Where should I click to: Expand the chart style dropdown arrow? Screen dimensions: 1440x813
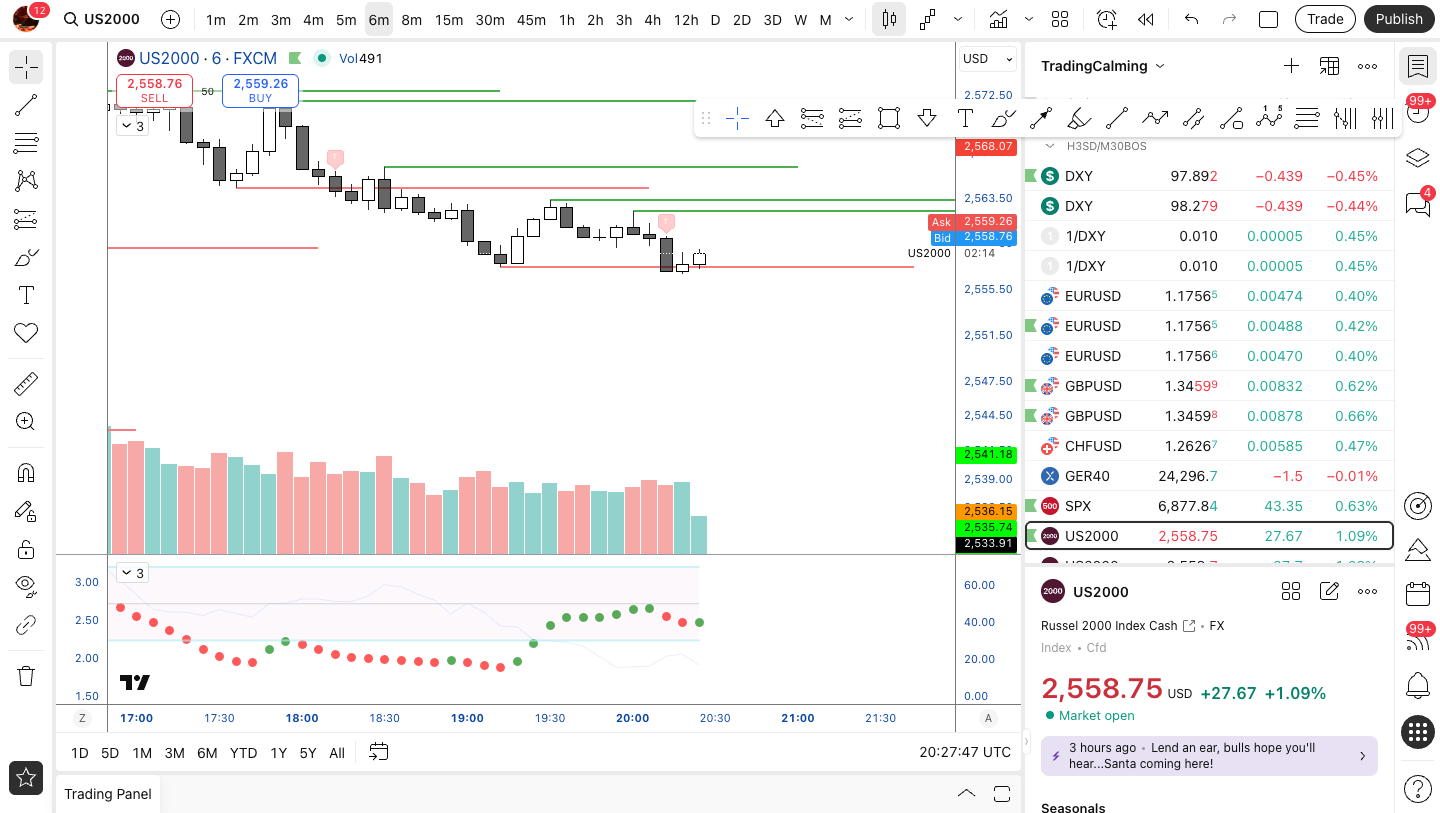coord(958,19)
